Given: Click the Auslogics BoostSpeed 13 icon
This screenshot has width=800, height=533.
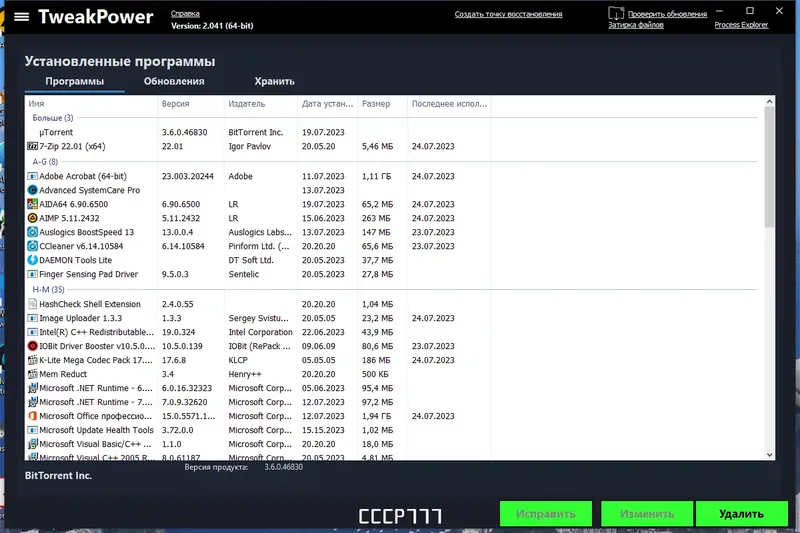Looking at the screenshot, I should pyautogui.click(x=32, y=232).
